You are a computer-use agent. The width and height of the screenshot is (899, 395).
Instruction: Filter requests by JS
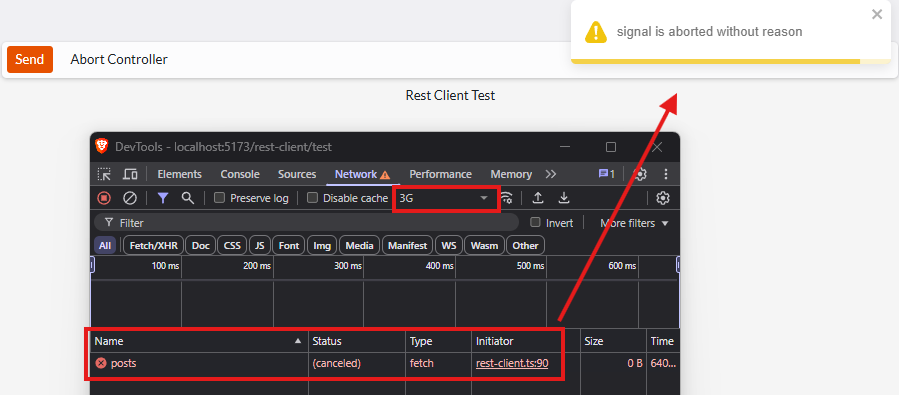(260, 246)
